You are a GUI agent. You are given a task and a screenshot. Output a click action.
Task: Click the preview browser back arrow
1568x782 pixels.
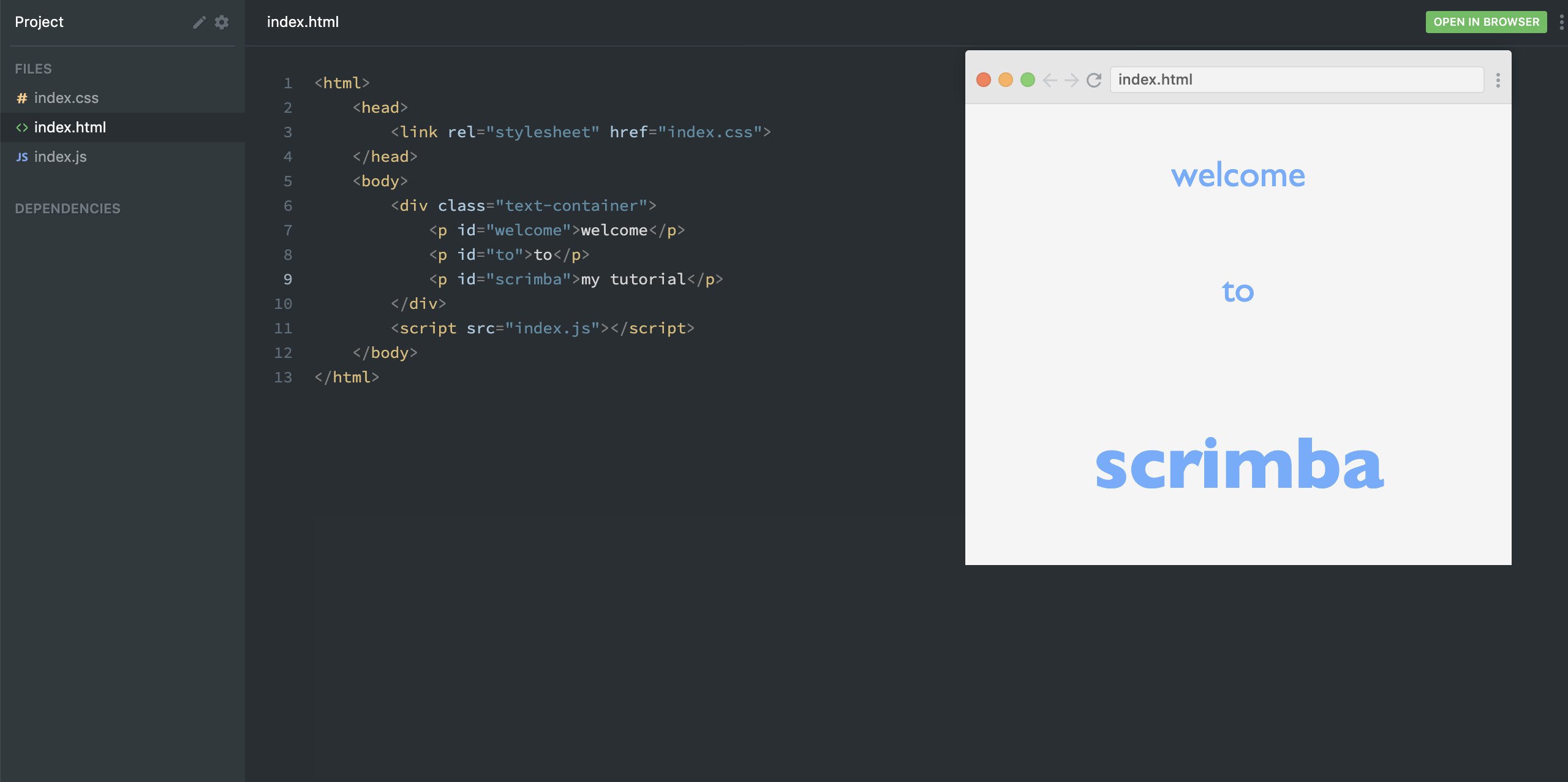click(x=1050, y=80)
